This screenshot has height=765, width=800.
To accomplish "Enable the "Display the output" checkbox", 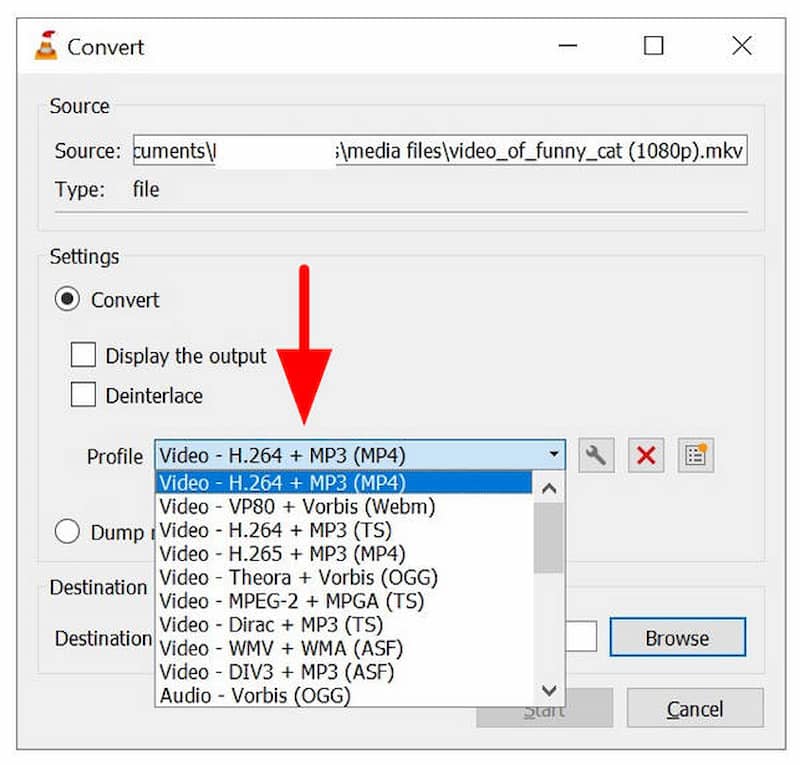I will coord(84,356).
